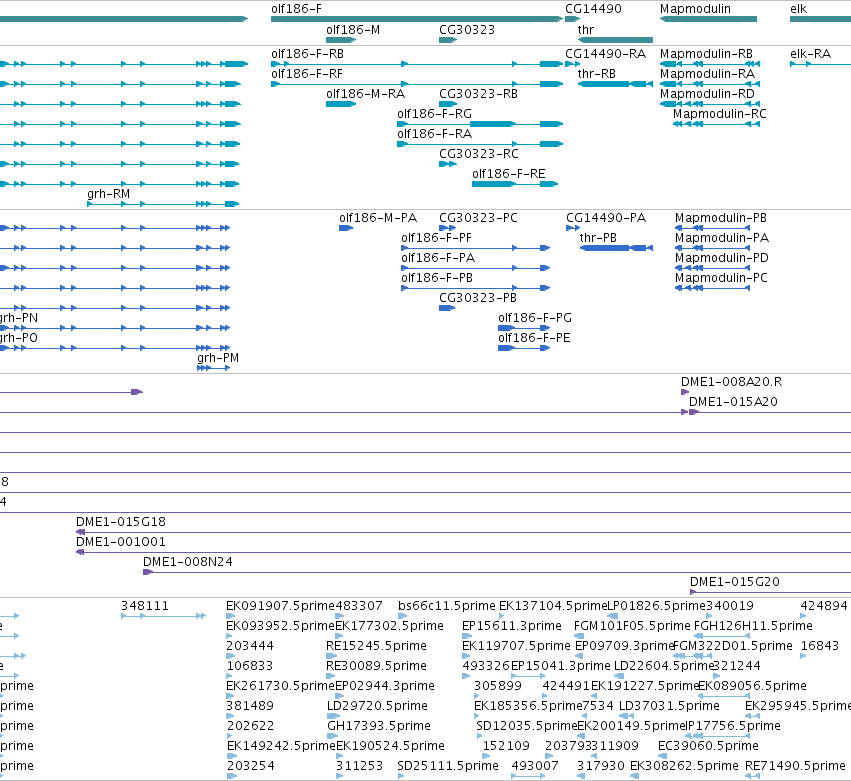851x781 pixels.
Task: Click protein CG30323-PC
Action: pos(447,228)
